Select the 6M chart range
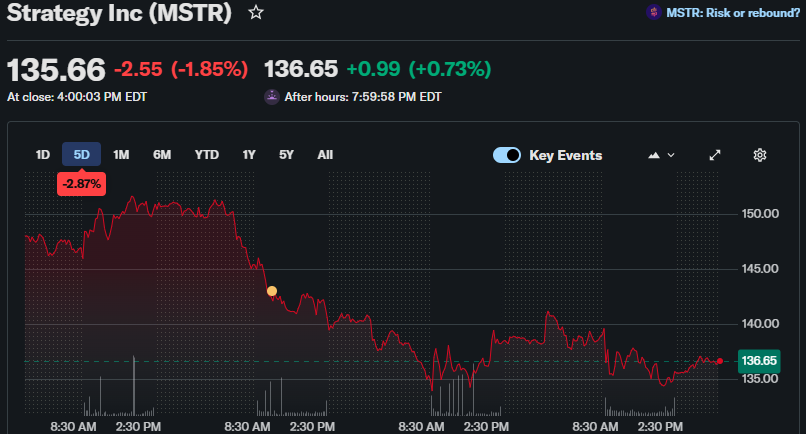The image size is (806, 434). coord(162,155)
